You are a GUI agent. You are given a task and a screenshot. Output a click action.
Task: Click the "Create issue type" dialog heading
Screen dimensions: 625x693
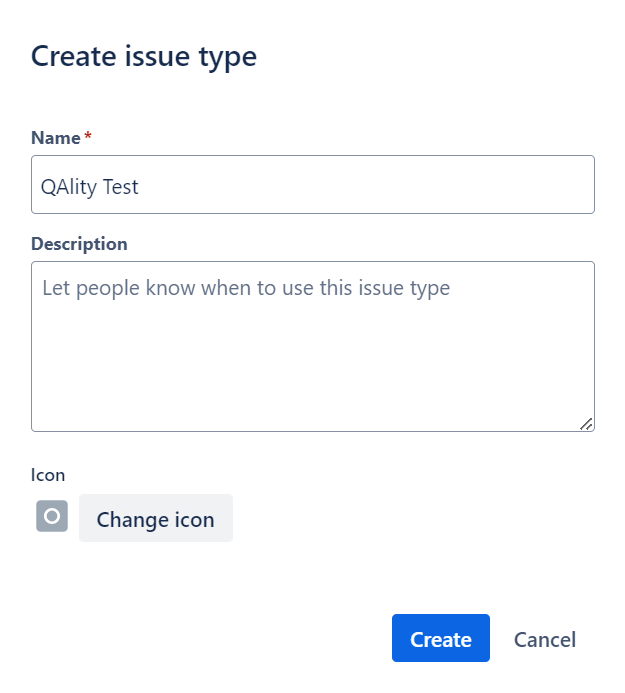(x=144, y=57)
